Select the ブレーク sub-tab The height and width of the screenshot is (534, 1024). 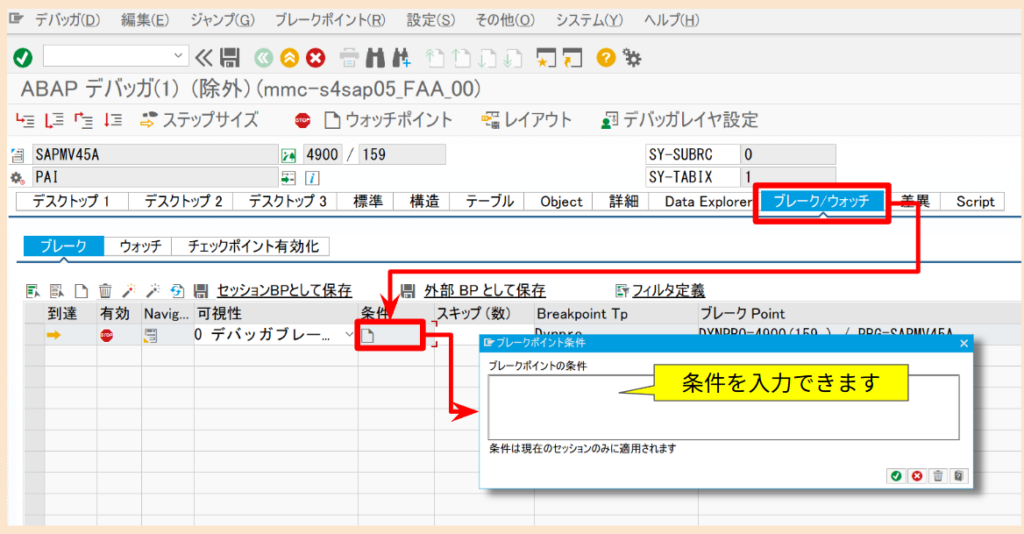point(63,246)
